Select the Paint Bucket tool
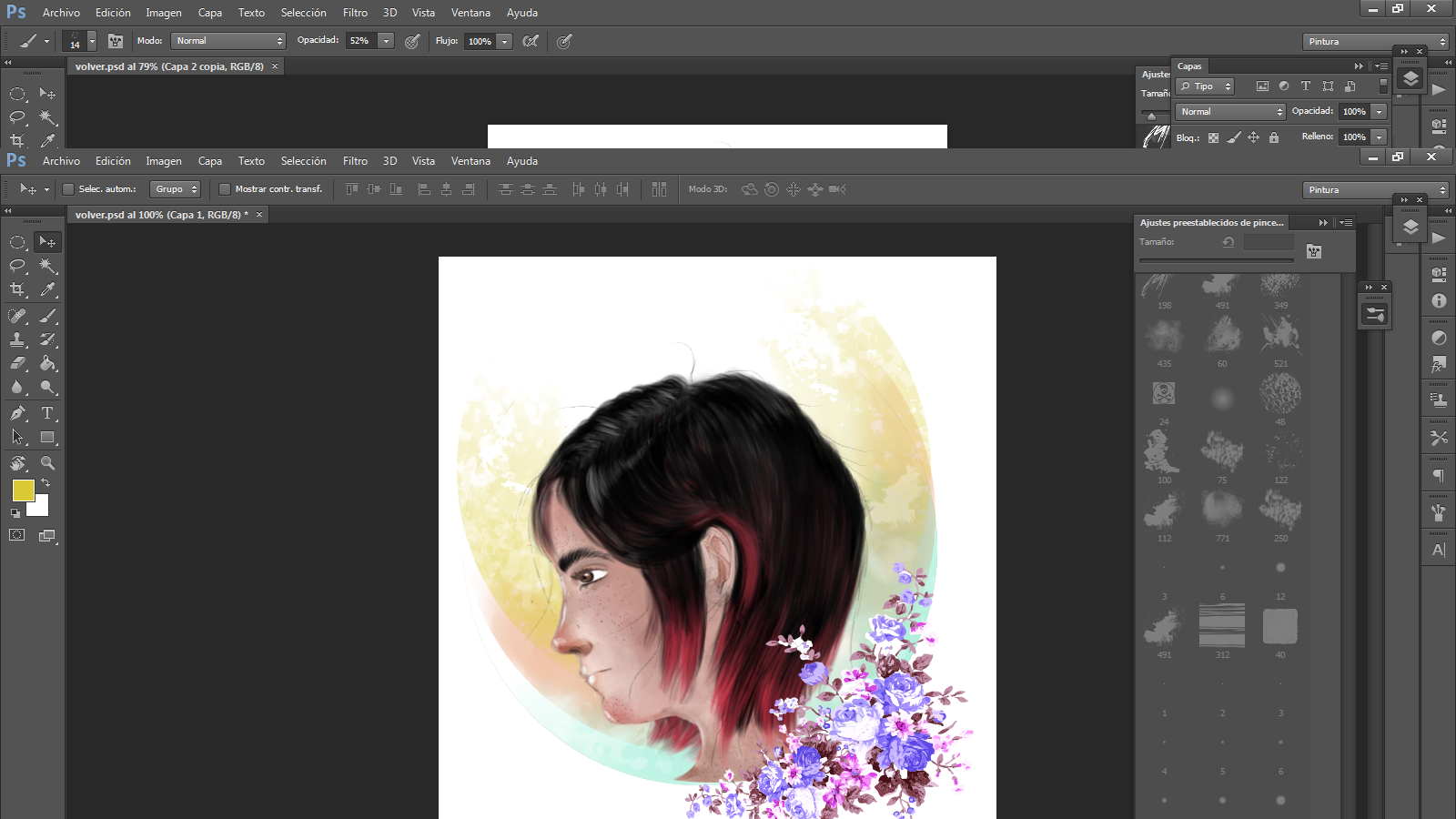 [x=47, y=363]
